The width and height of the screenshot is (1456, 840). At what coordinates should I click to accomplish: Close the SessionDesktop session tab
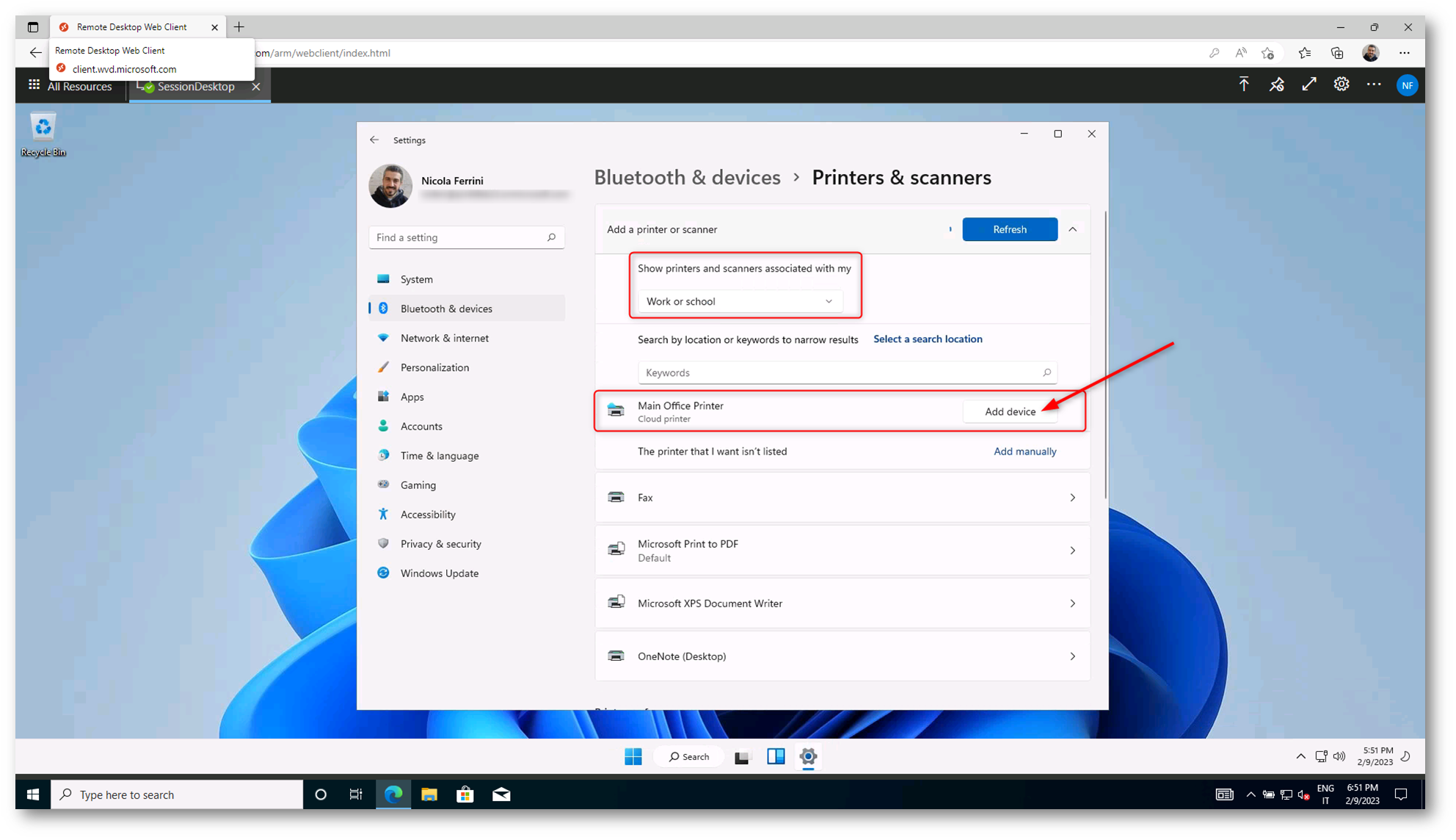256,86
